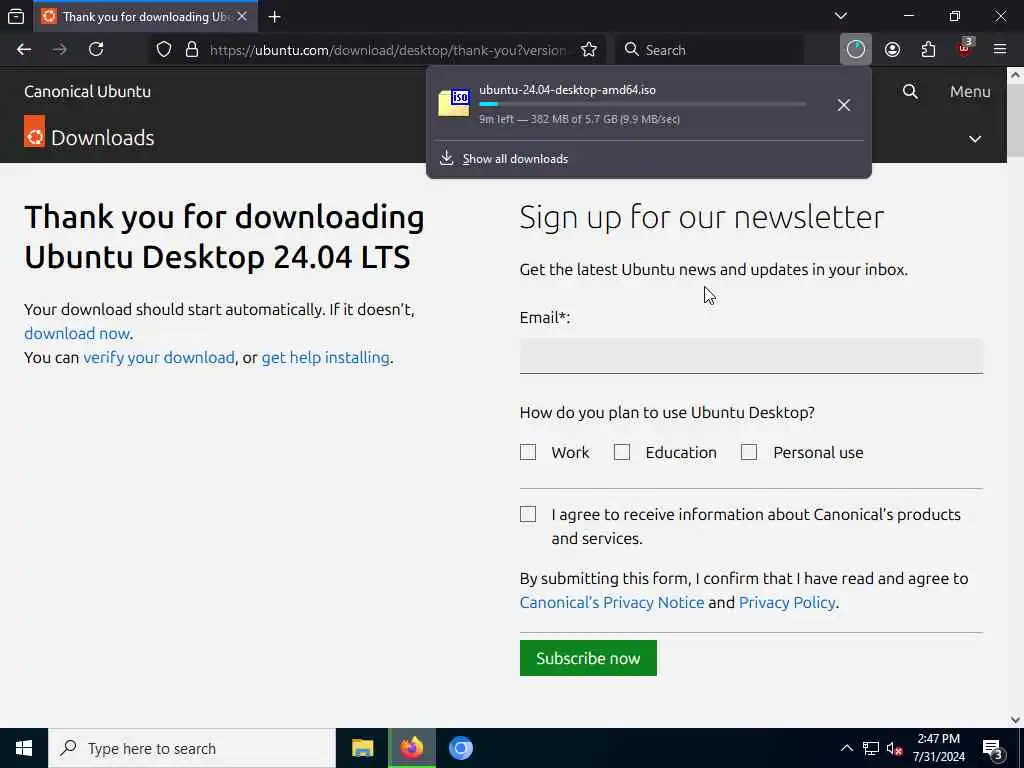This screenshot has width=1024, height=768.
Task: Click the Ubuntu logo beside Downloads
Action: click(35, 131)
